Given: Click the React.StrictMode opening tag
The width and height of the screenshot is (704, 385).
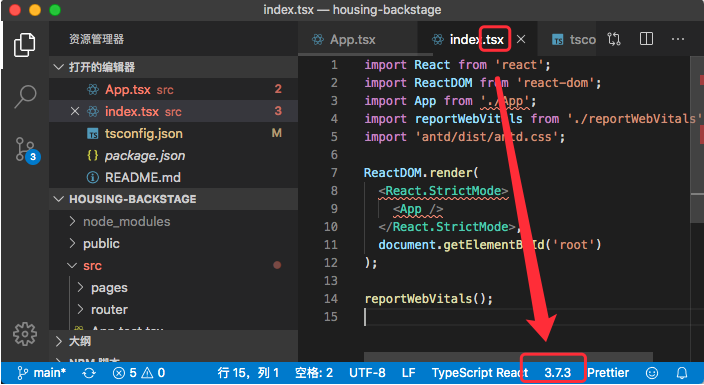Looking at the screenshot, I should tap(443, 191).
